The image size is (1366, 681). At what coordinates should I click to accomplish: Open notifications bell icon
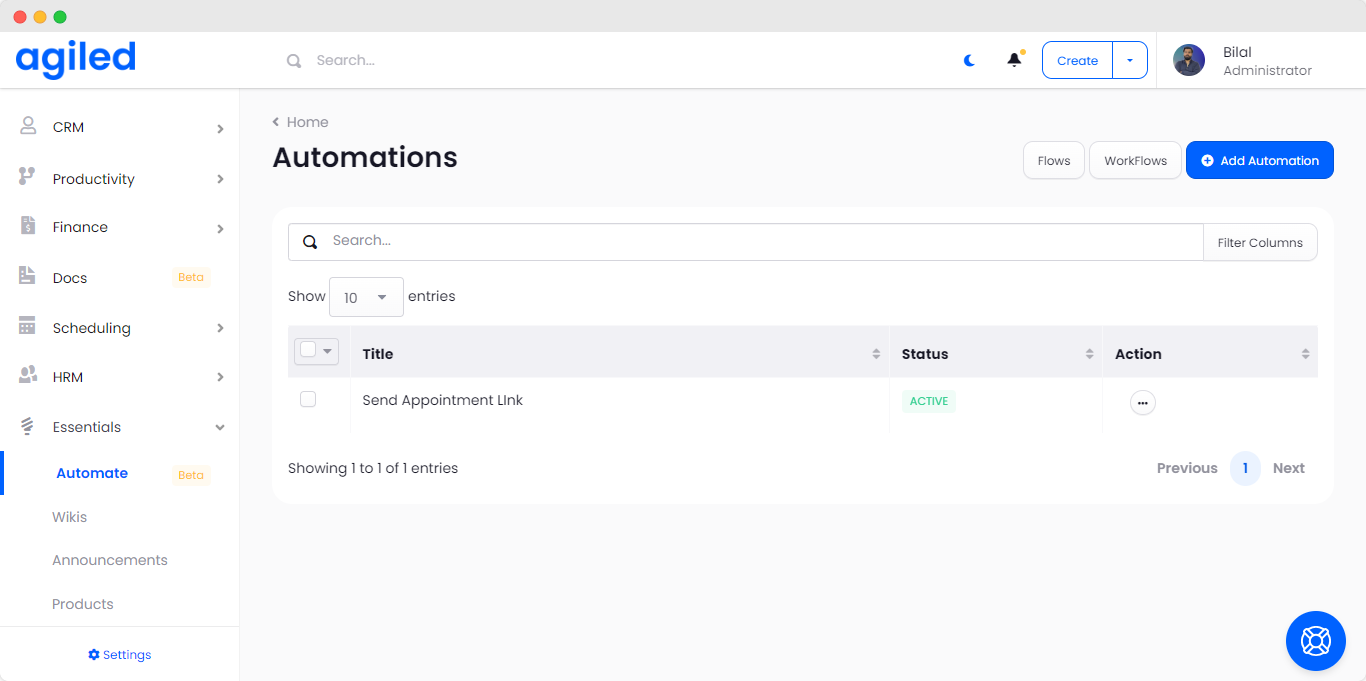[1014, 60]
